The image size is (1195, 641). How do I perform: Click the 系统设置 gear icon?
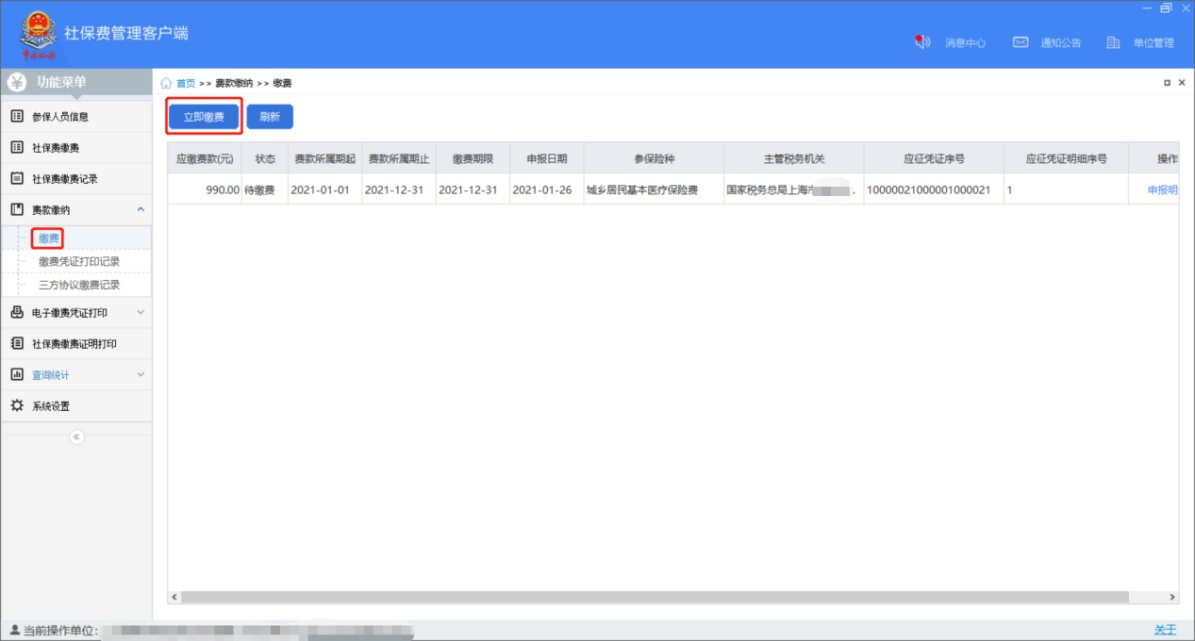(17, 406)
